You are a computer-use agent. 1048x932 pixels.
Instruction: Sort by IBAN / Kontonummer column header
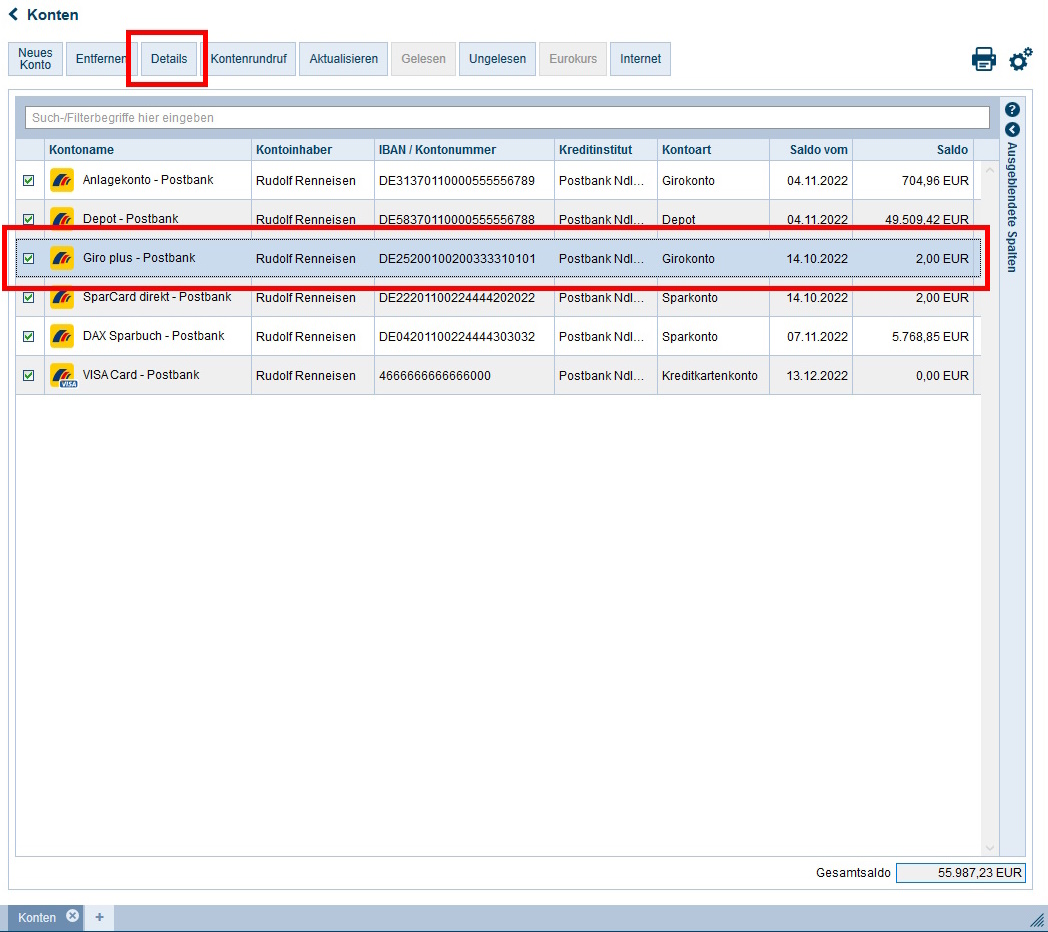465,150
